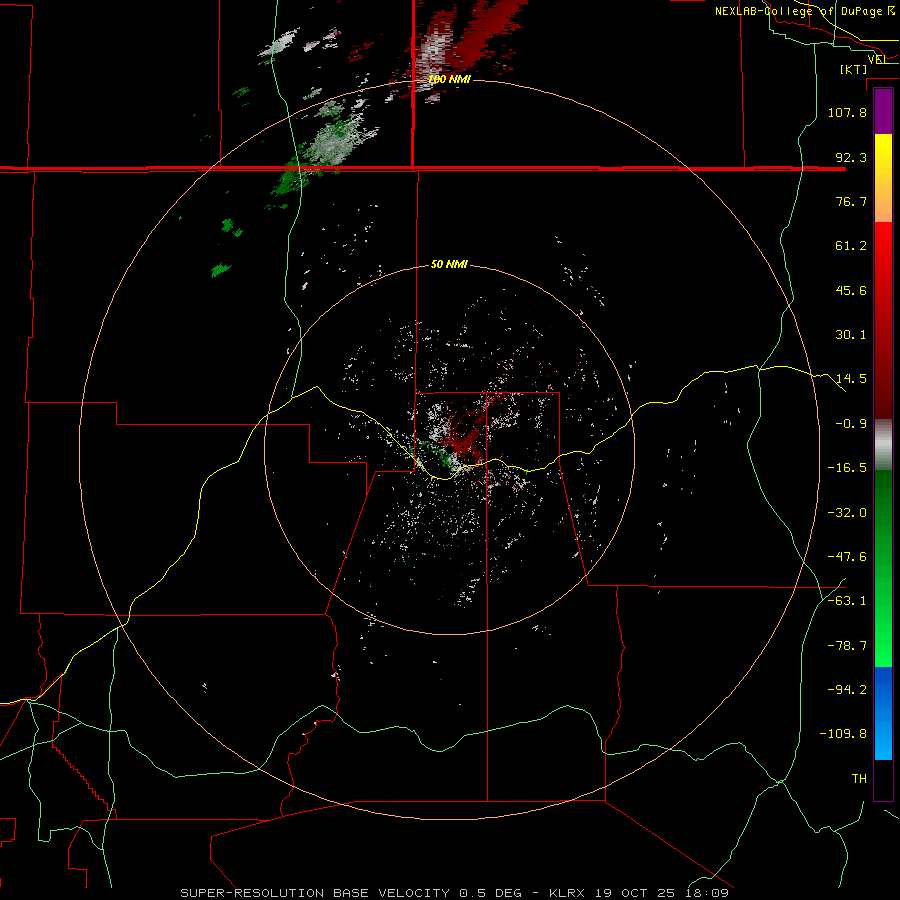Select the 45.6 value on the velocity scale
Viewport: 900px width, 900px height.
(x=851, y=290)
